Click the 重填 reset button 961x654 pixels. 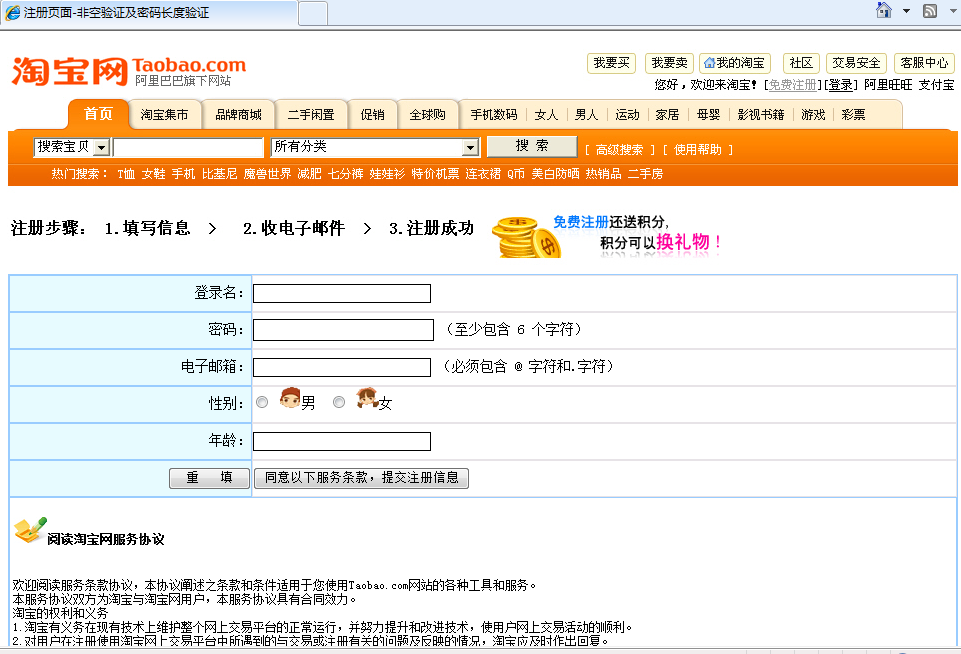(x=209, y=478)
